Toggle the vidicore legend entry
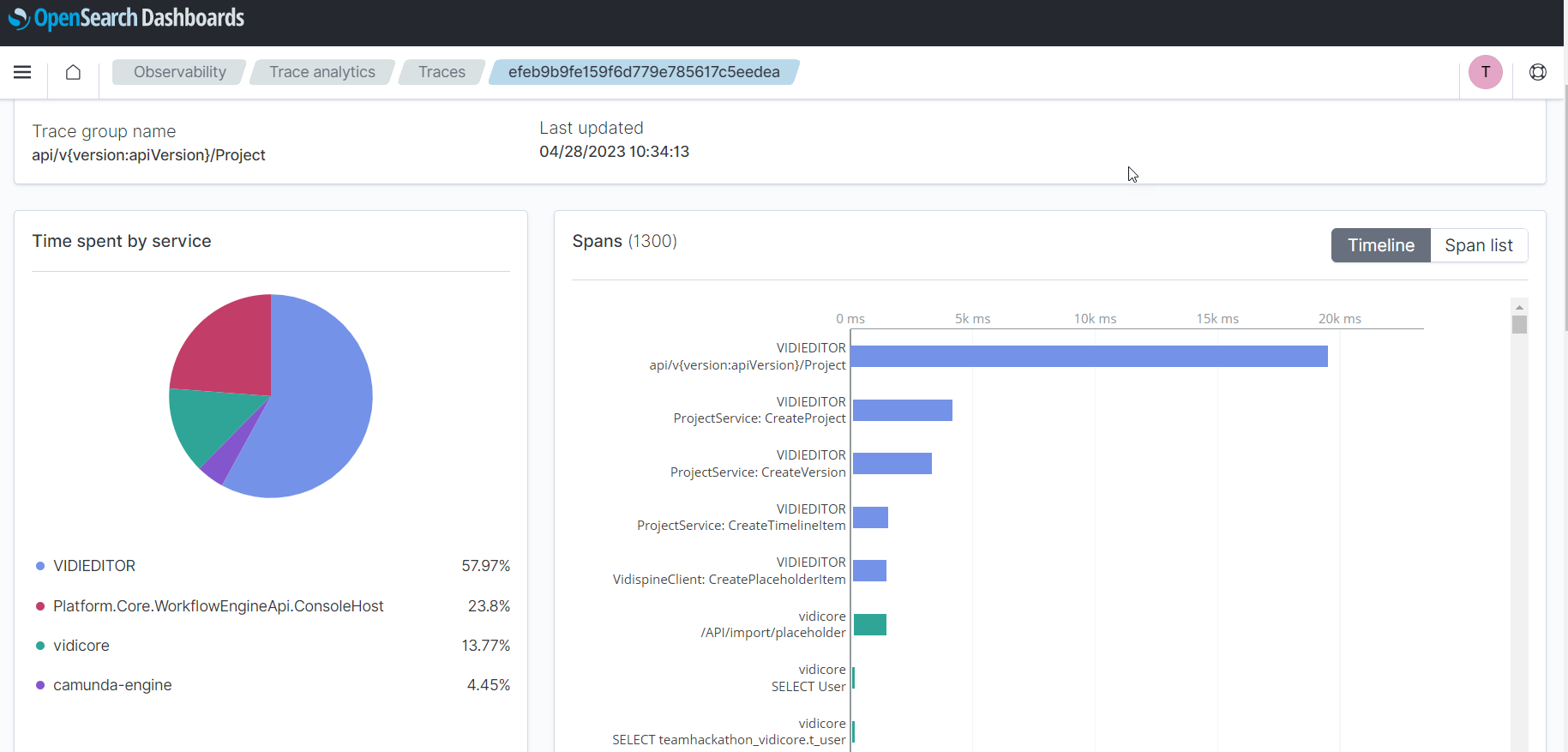The height and width of the screenshot is (752, 1568). [81, 646]
